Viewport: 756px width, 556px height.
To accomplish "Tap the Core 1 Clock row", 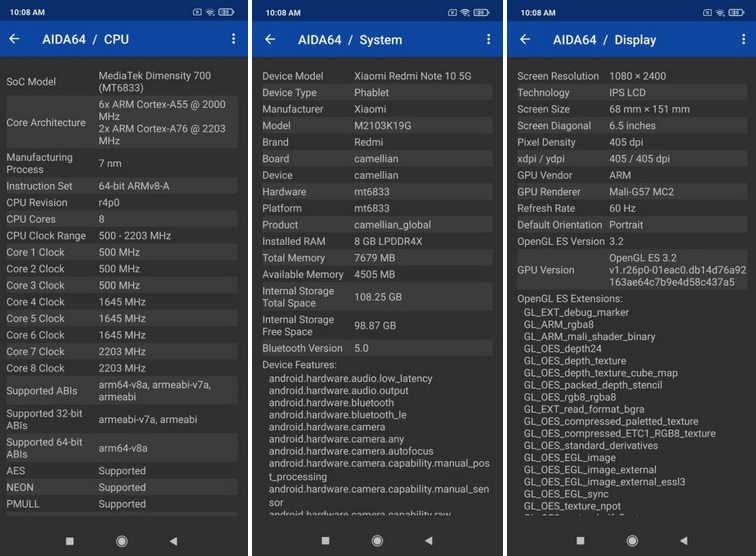I will pyautogui.click(x=122, y=252).
